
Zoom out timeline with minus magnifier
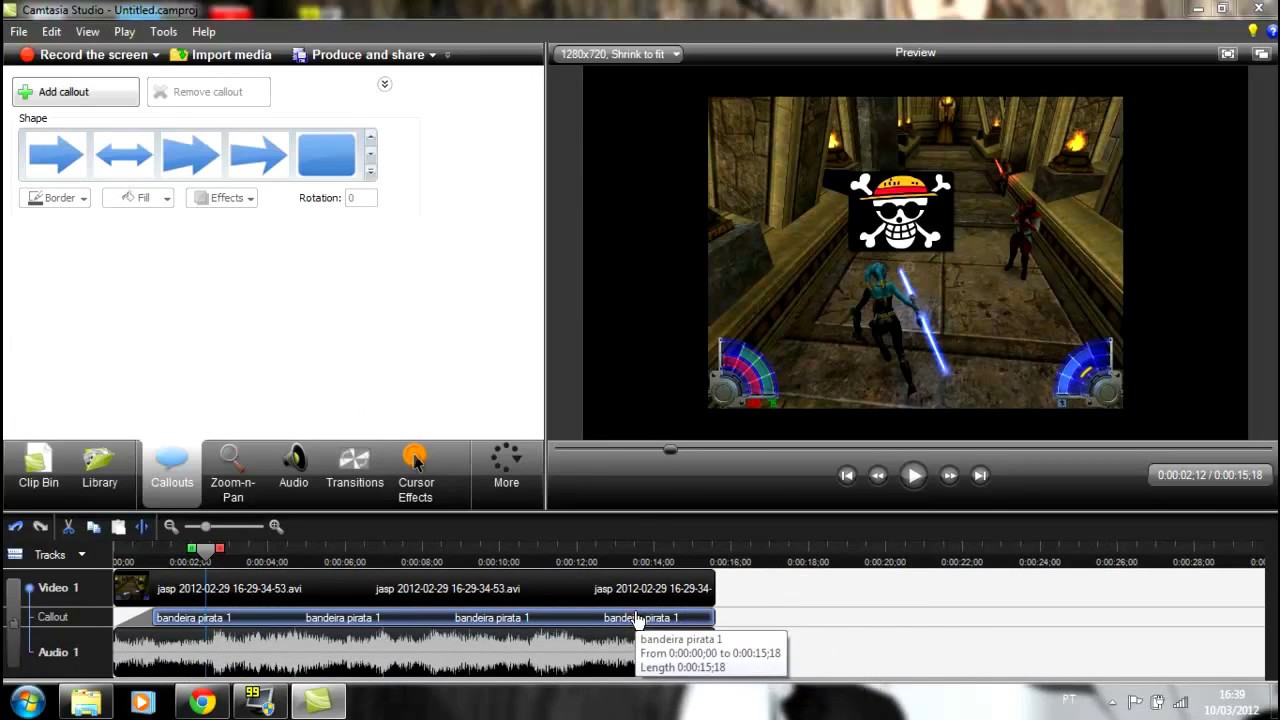[x=171, y=527]
